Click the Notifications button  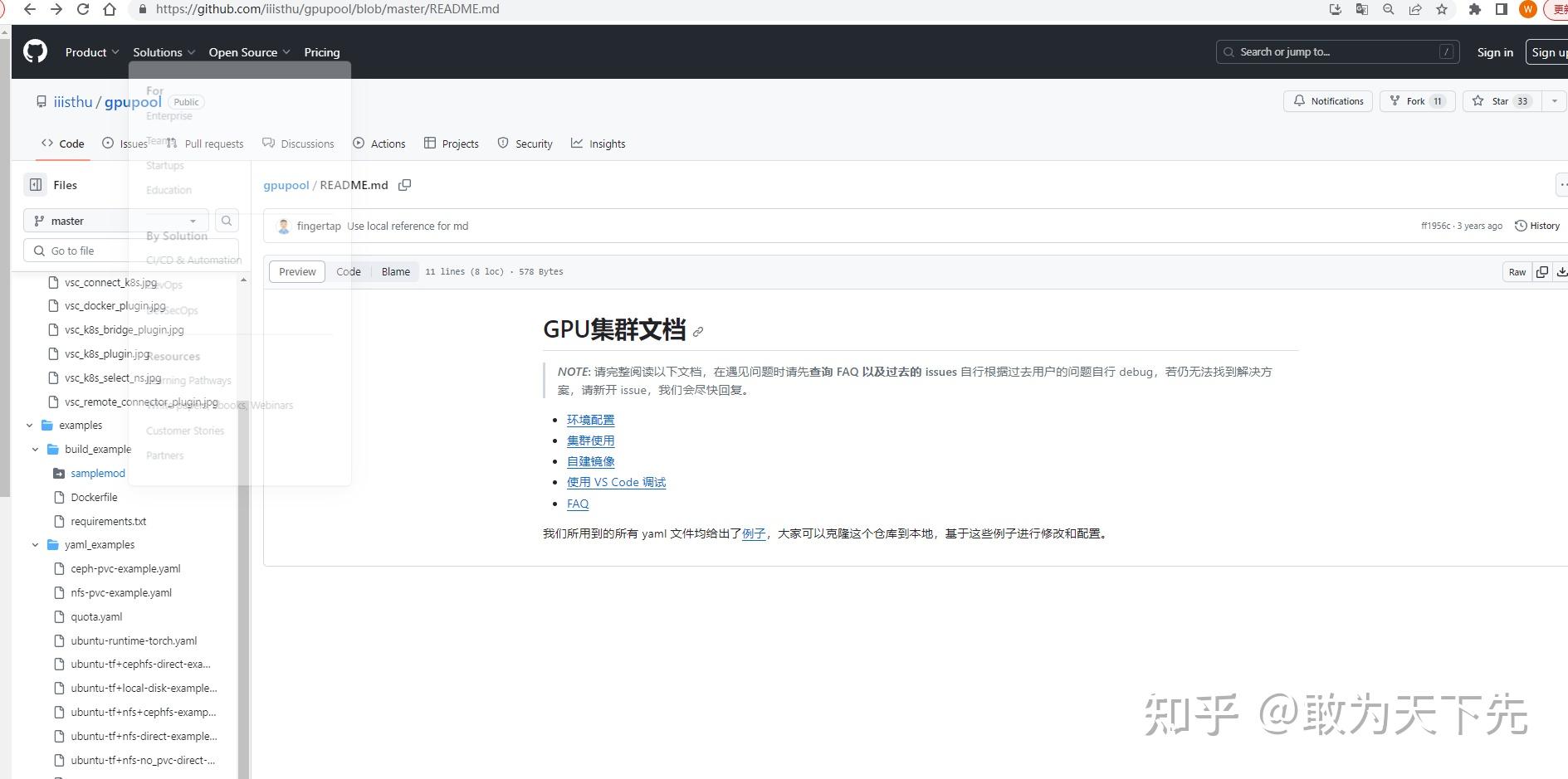pos(1328,101)
